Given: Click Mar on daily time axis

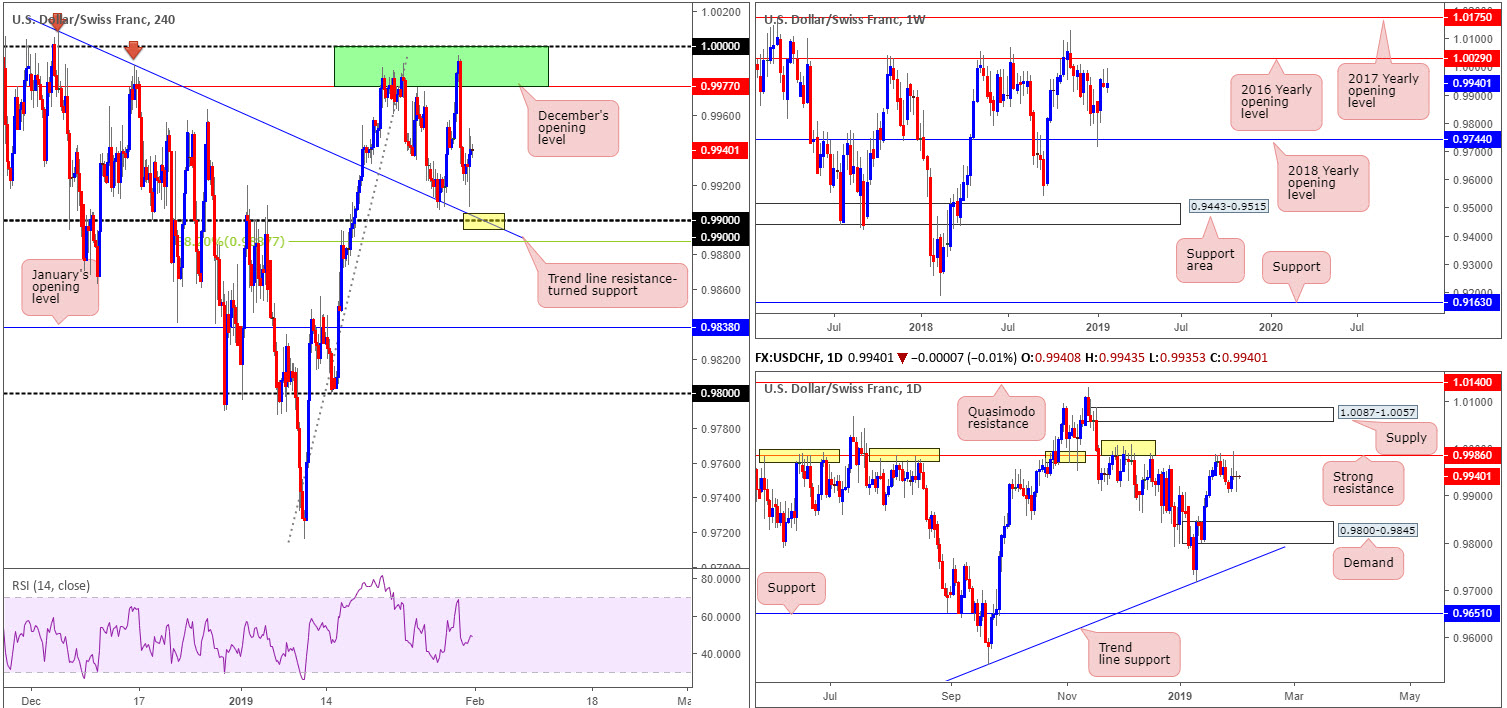Looking at the screenshot, I should pos(1294,694).
